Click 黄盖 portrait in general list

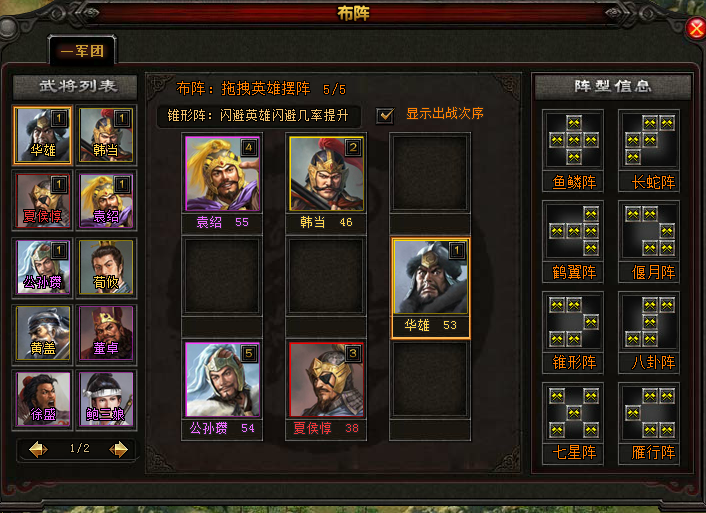click(43, 333)
